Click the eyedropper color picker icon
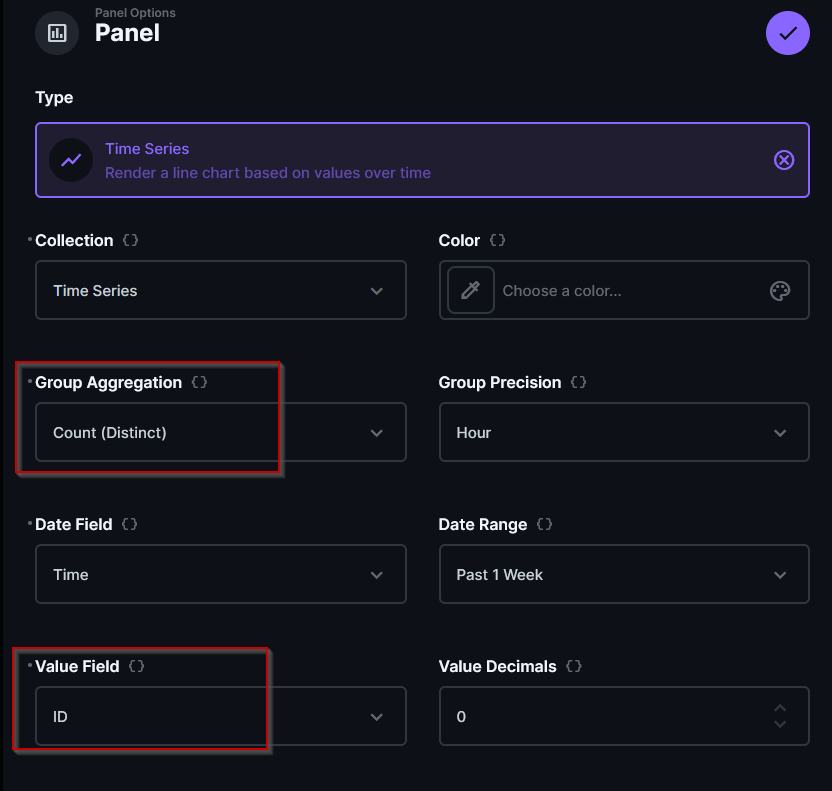The width and height of the screenshot is (832, 791). tap(470, 291)
